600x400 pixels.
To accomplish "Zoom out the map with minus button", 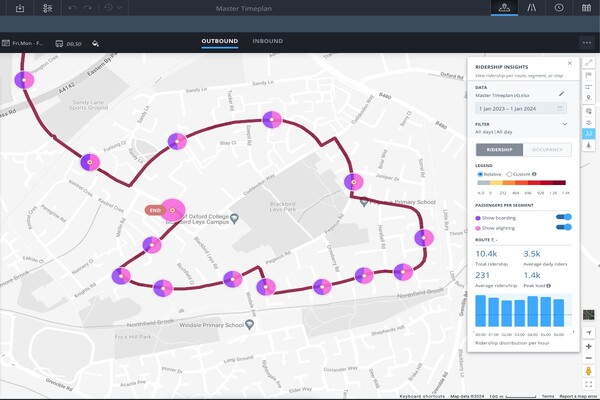I will point(589,358).
